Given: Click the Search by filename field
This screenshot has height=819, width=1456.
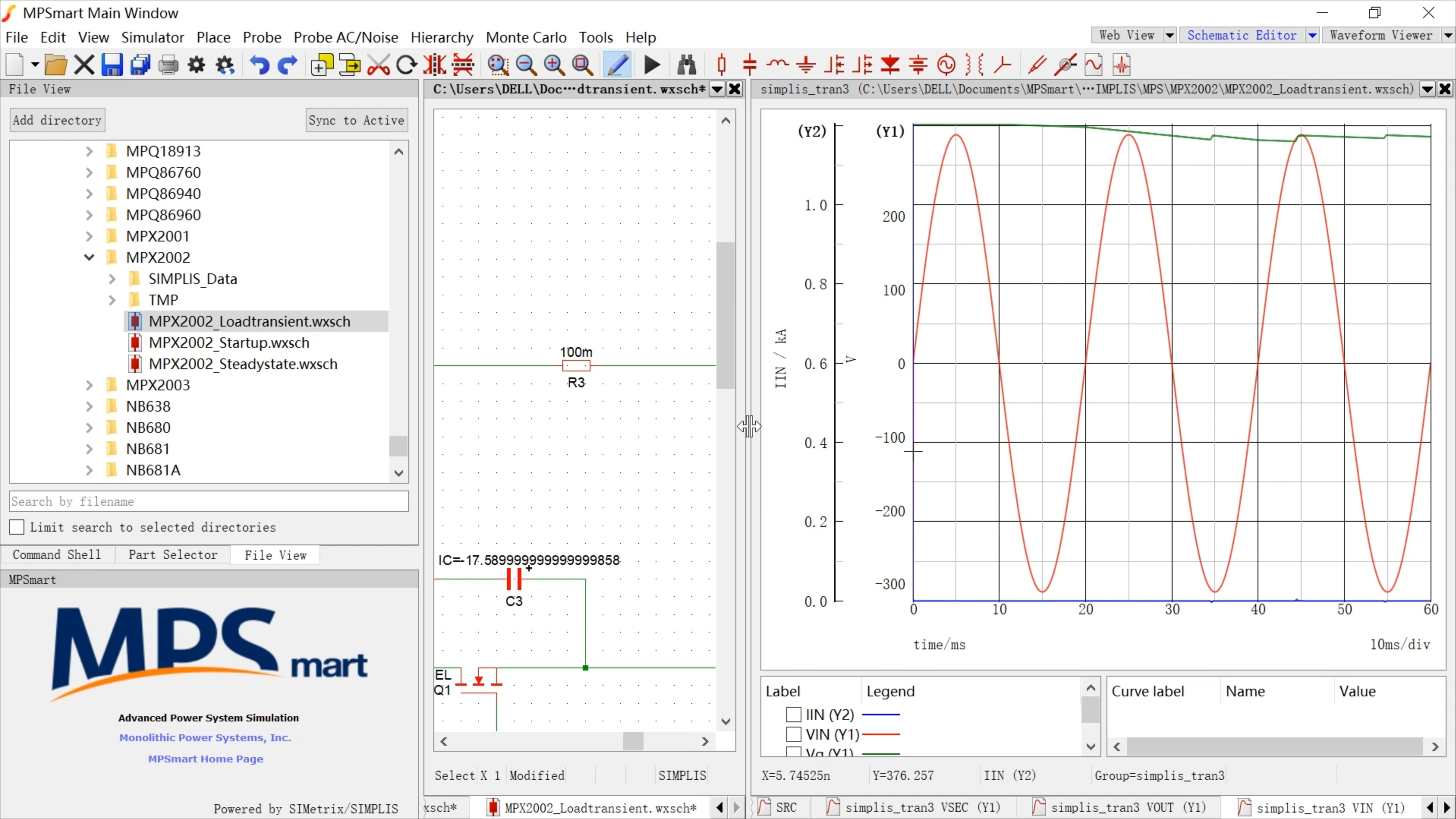Looking at the screenshot, I should pyautogui.click(x=209, y=502).
